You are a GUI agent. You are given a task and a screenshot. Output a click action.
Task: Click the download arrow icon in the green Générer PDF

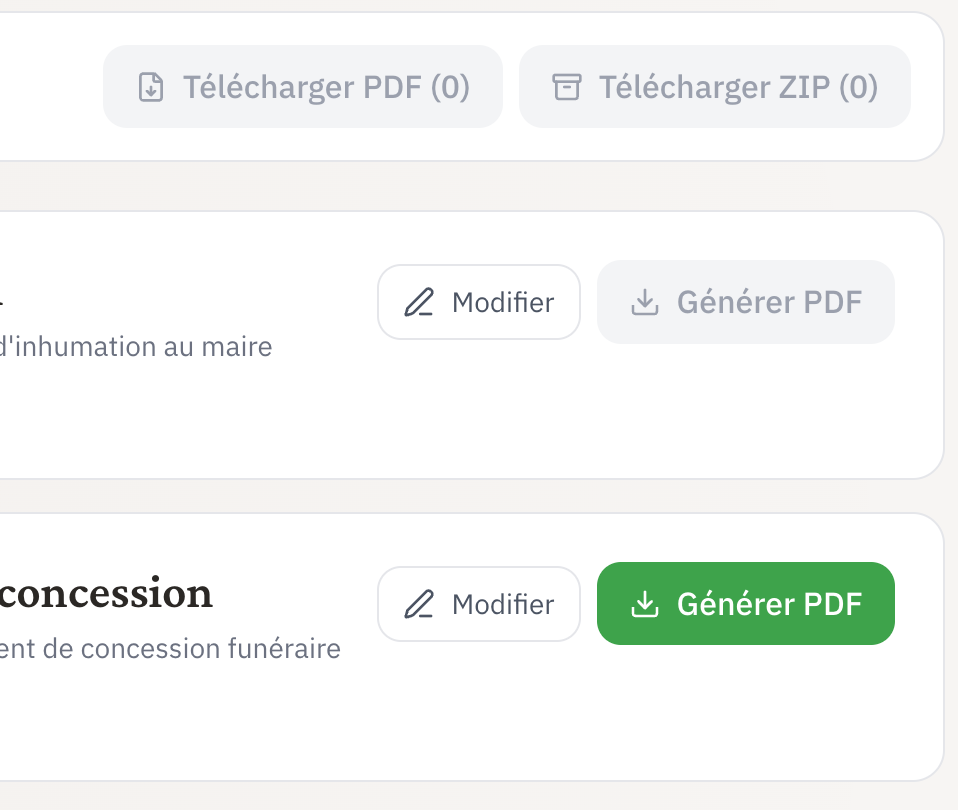point(646,604)
